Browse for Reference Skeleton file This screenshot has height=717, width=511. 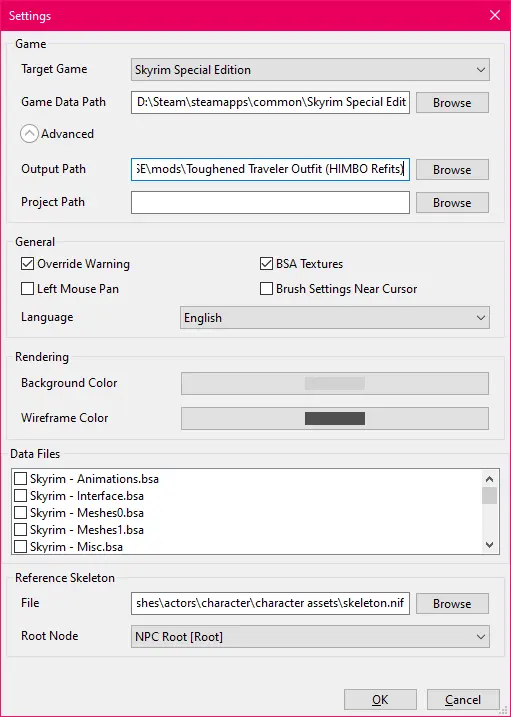pos(452,604)
